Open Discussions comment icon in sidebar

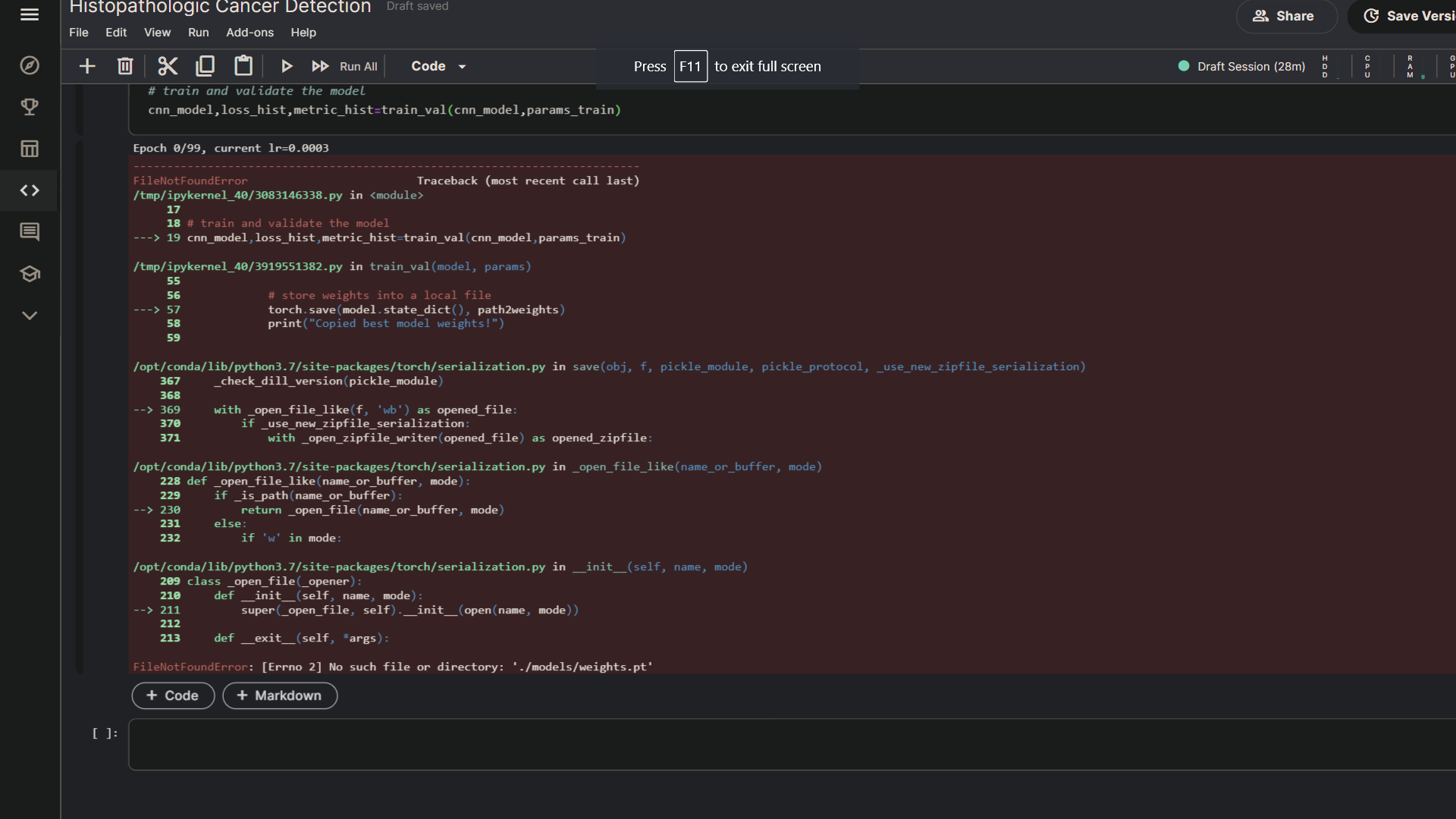coord(30,232)
